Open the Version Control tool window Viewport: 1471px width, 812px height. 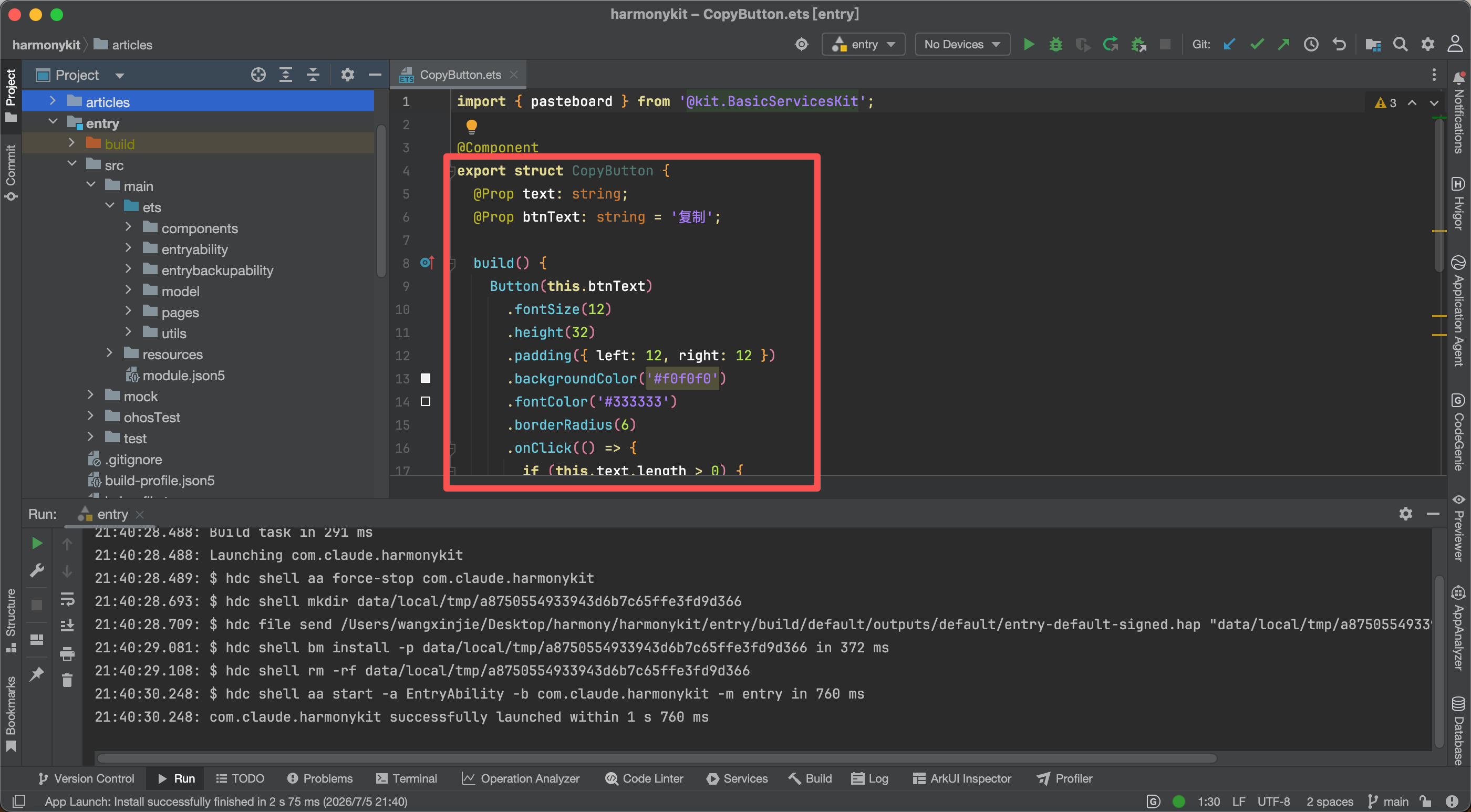tap(86, 778)
